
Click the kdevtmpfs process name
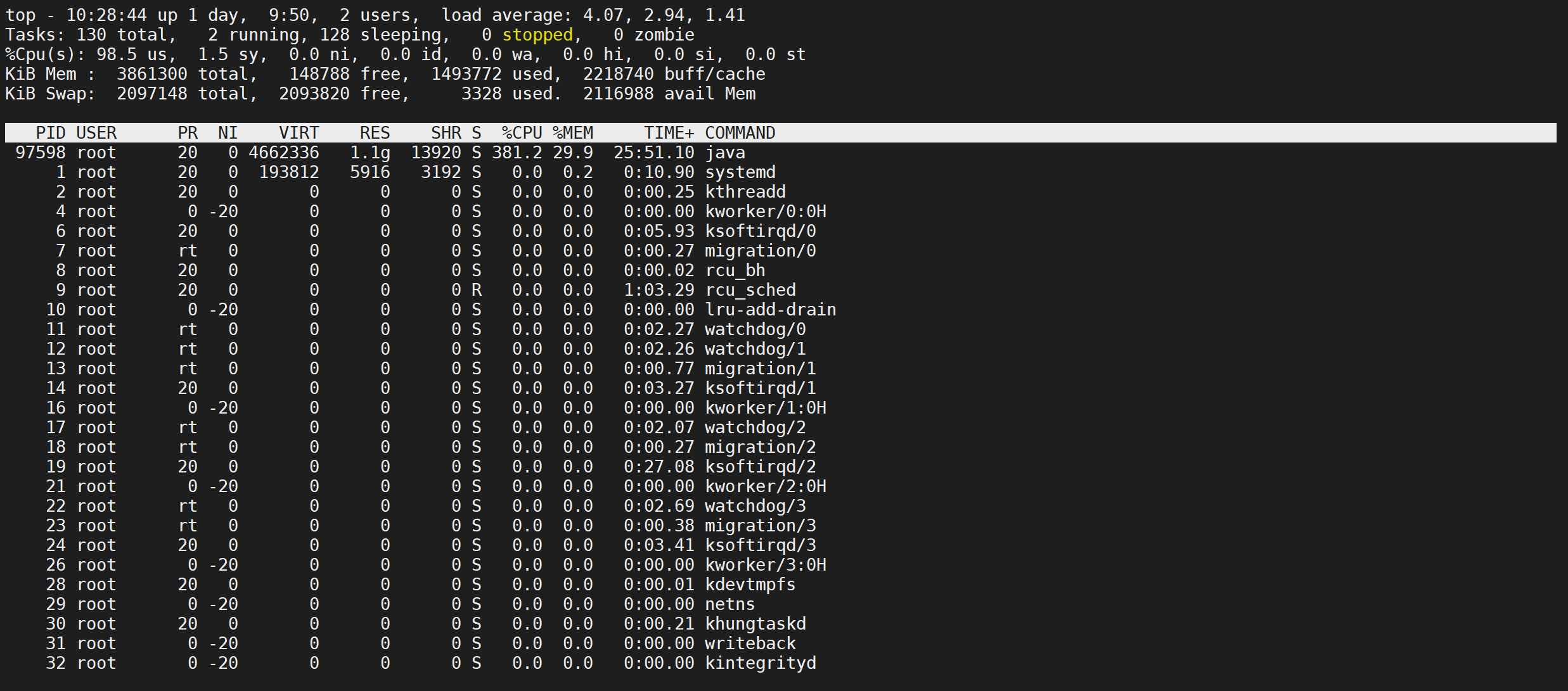tap(750, 585)
